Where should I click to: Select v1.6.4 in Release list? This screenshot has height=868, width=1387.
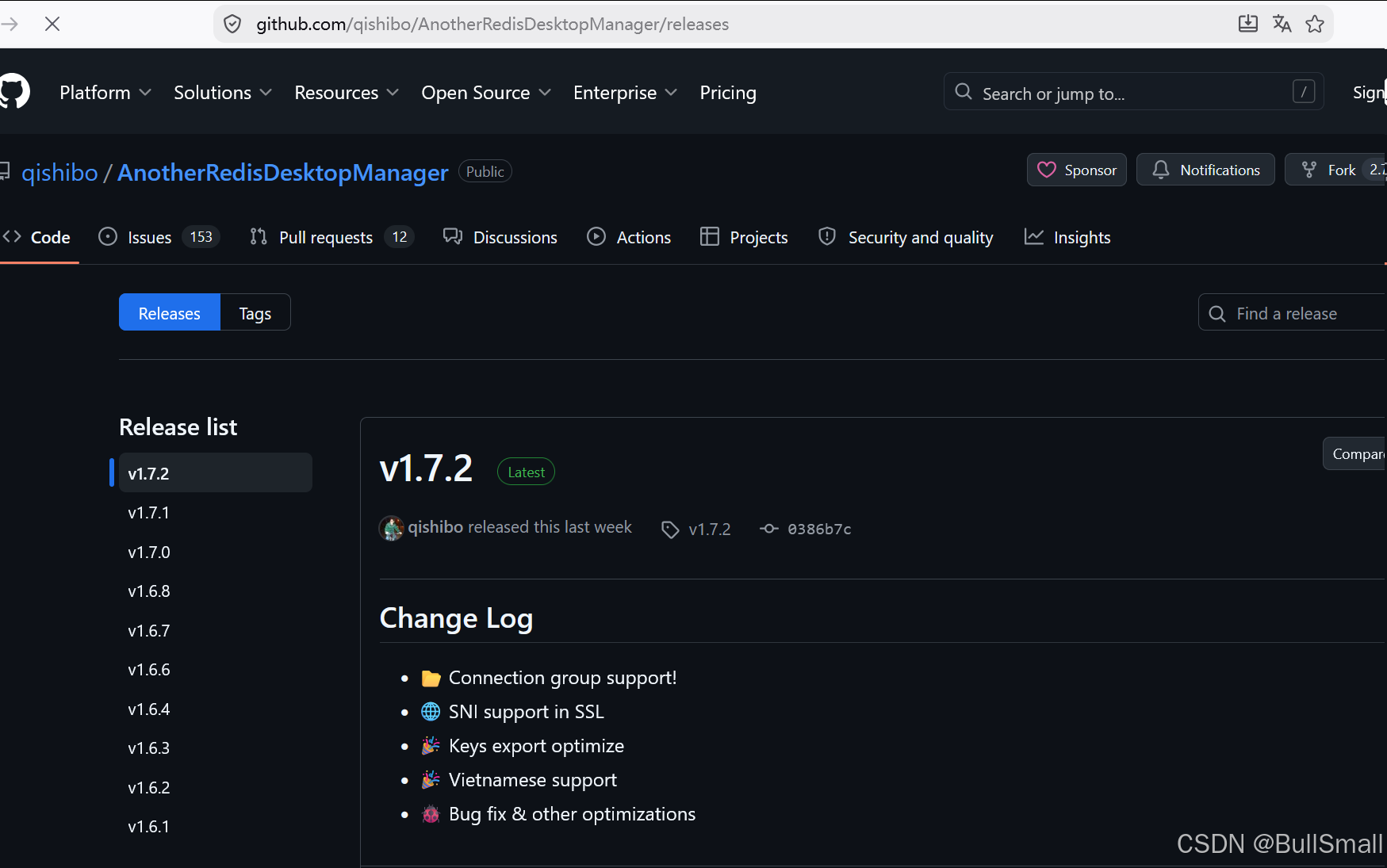(x=216, y=709)
